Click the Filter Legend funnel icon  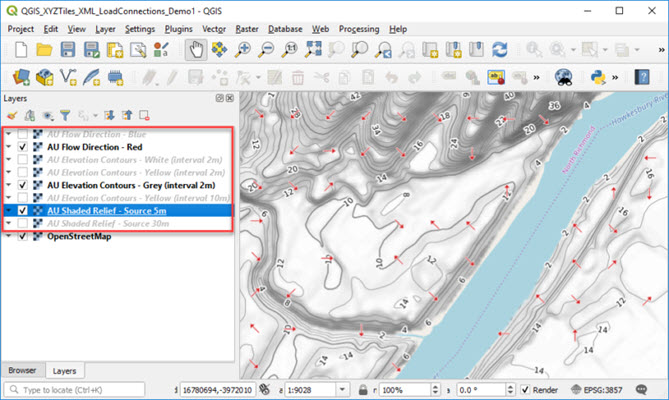coord(65,115)
